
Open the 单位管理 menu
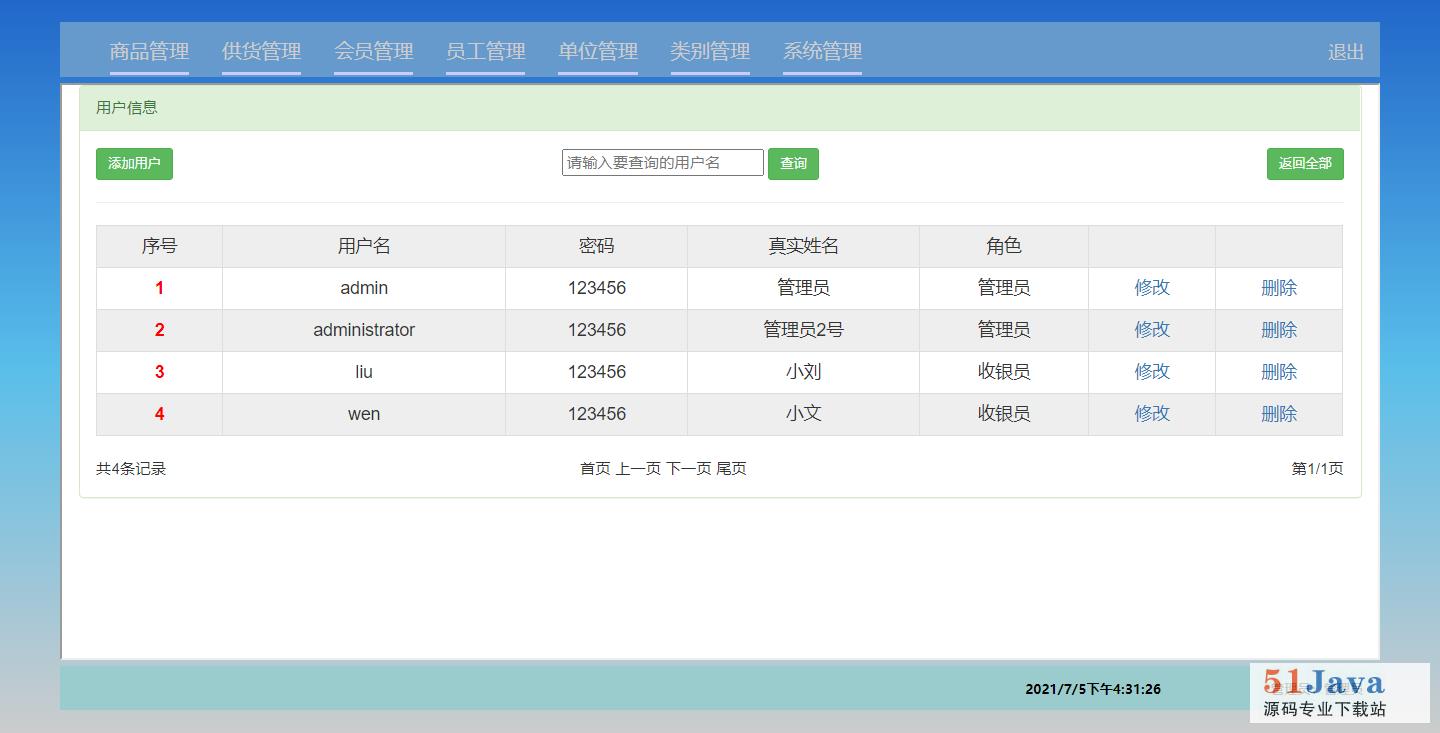(x=598, y=52)
